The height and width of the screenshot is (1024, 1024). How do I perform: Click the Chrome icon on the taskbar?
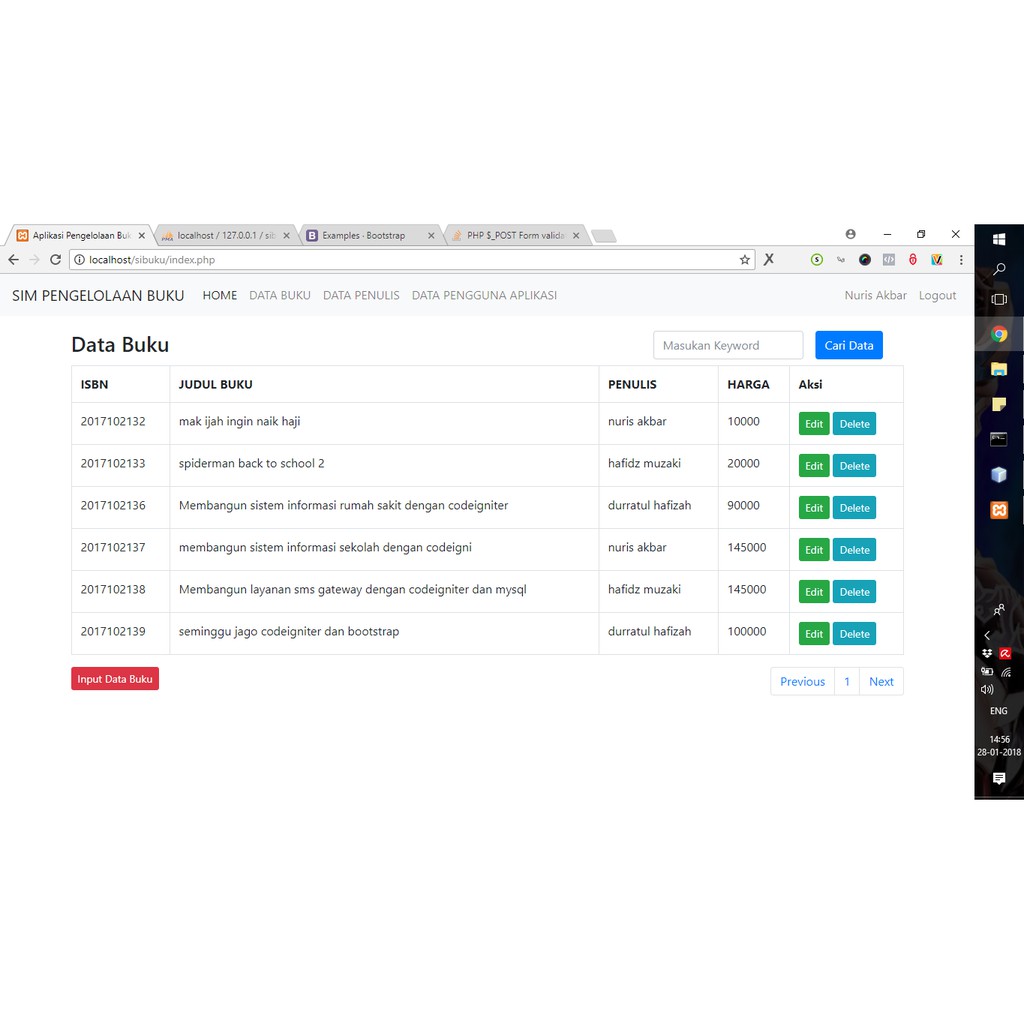pos(999,334)
